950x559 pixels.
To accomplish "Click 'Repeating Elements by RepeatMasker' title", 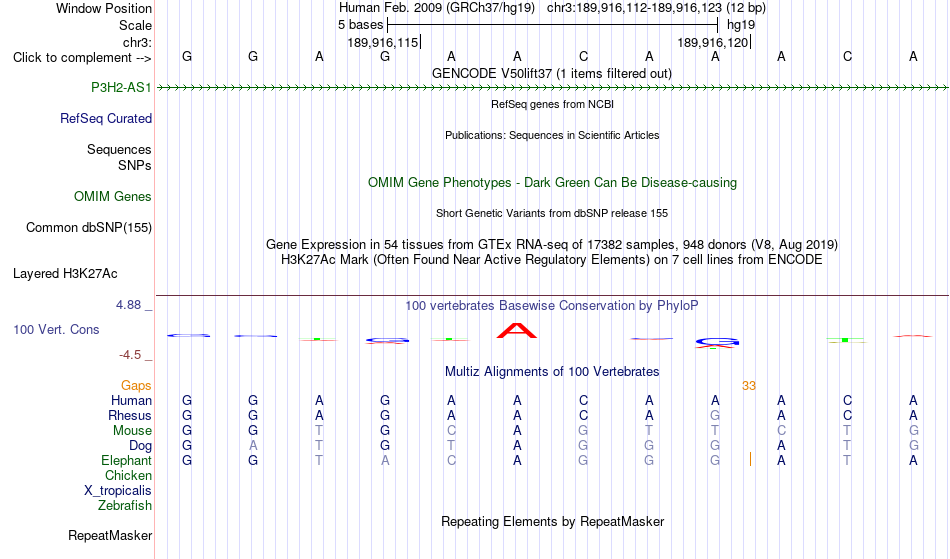I will click(x=553, y=521).
